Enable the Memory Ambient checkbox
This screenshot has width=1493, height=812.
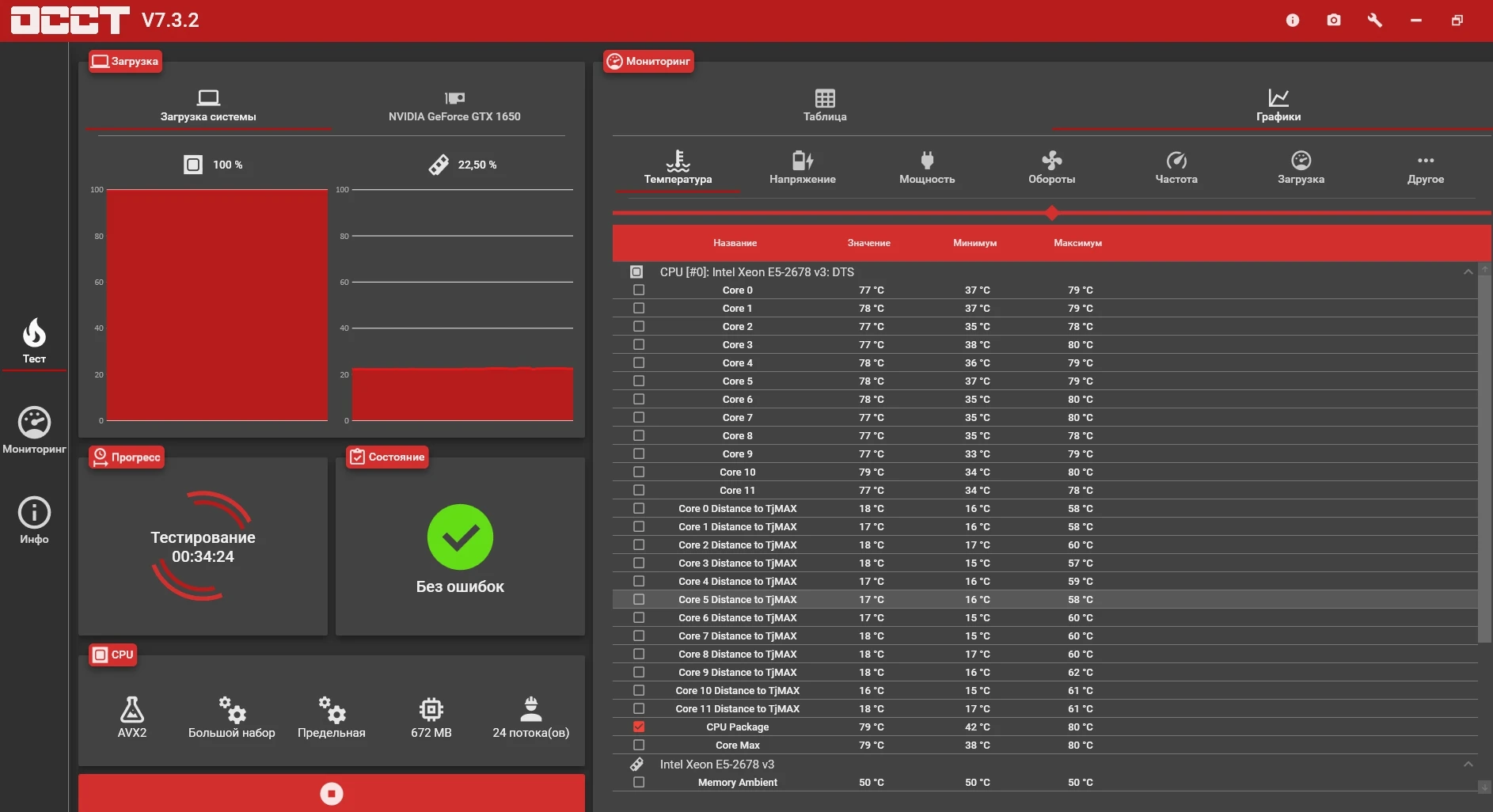(639, 782)
